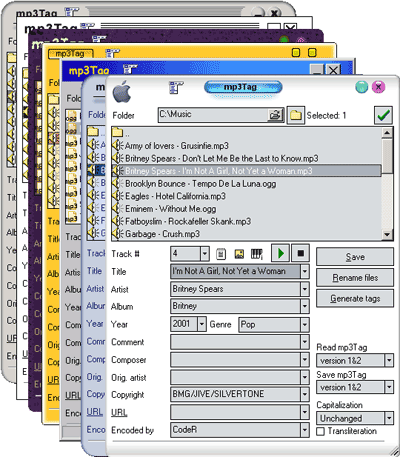This screenshot has height=457, width=400.
Task: Expand the Encoded by dropdown arrow
Action: point(304,430)
